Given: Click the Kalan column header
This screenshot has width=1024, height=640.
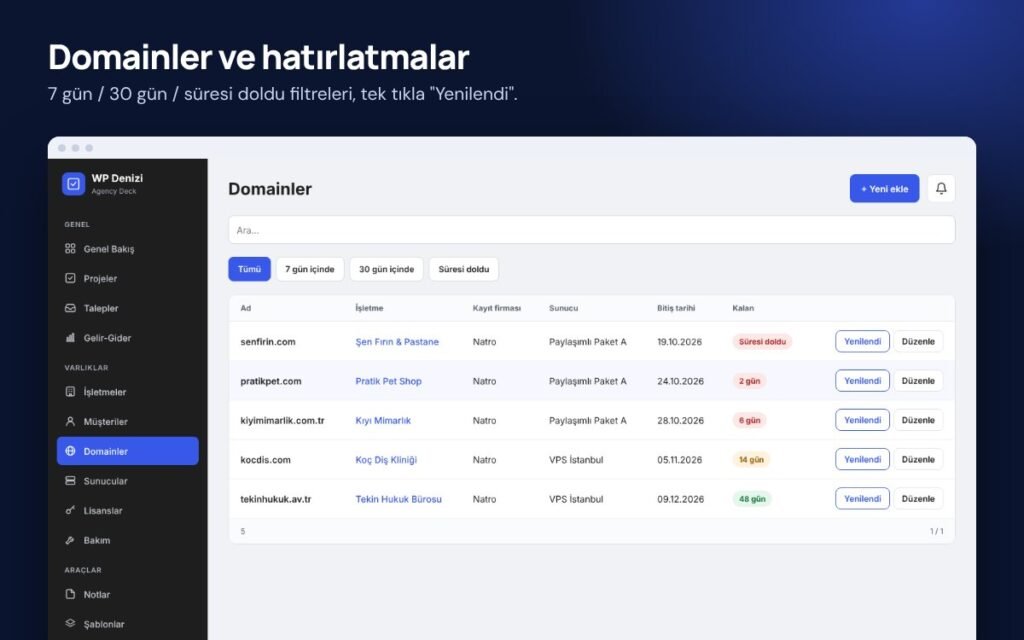Looking at the screenshot, I should [743, 308].
